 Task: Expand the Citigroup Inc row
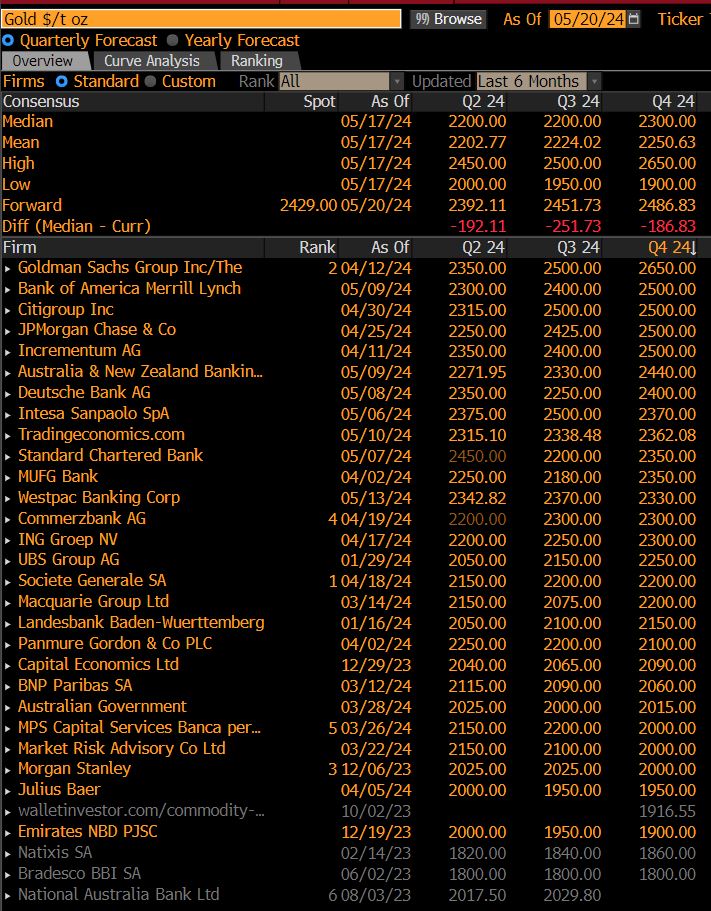click(x=8, y=310)
